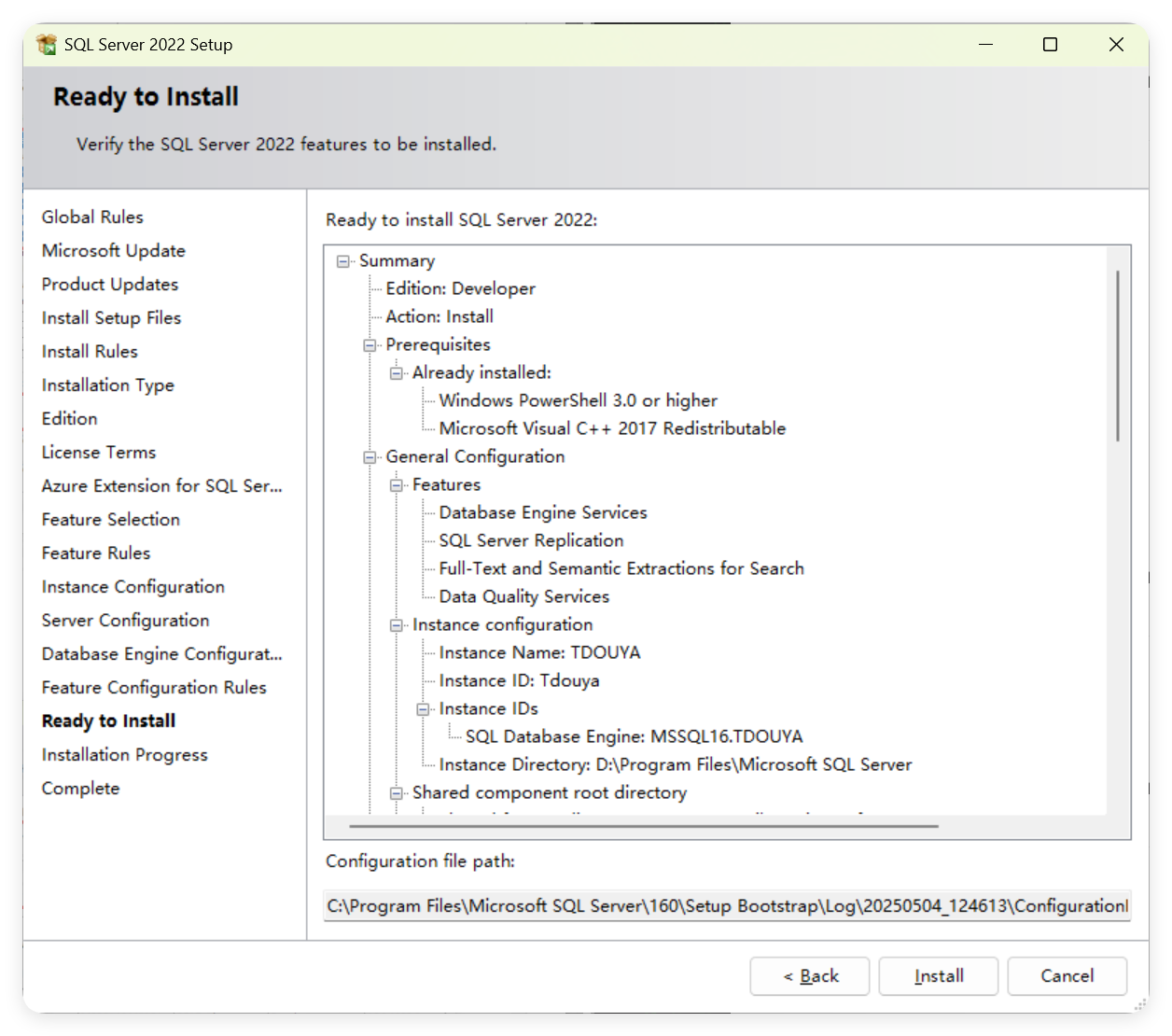This screenshot has width=1172, height=1036.
Task: Select the Feature Selection step
Action: tap(111, 519)
